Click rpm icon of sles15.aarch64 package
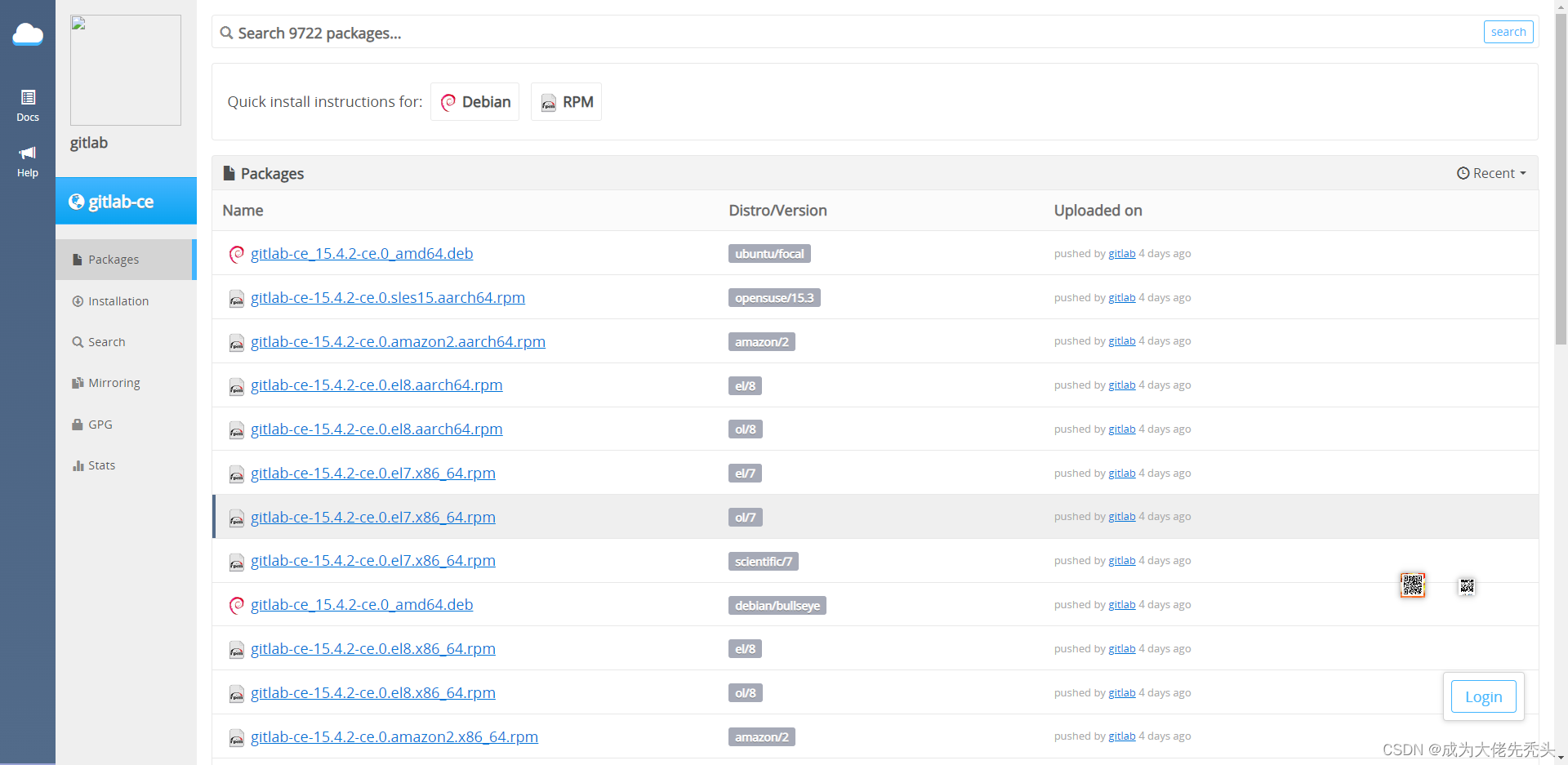This screenshot has width=1568, height=765. click(237, 298)
